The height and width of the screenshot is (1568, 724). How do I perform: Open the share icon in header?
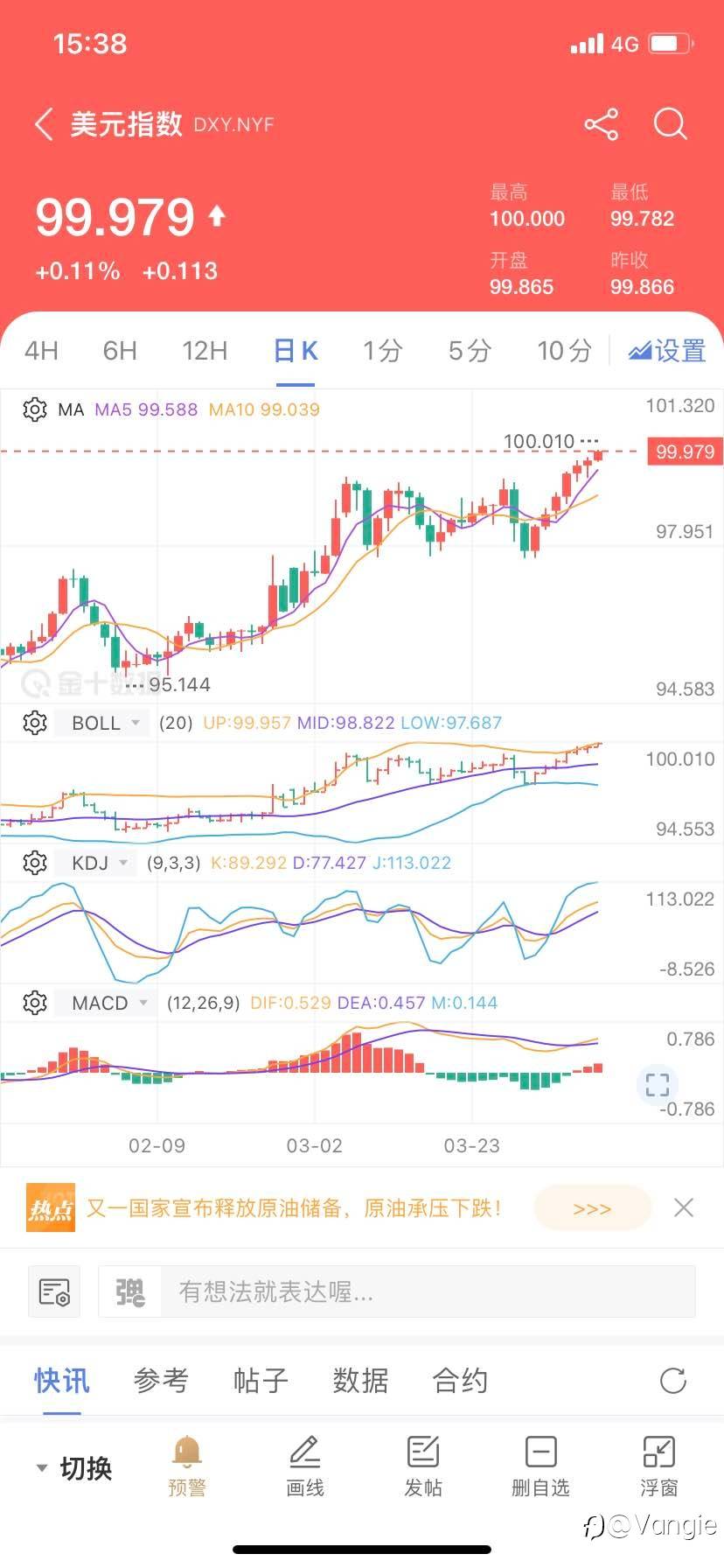pyautogui.click(x=602, y=124)
